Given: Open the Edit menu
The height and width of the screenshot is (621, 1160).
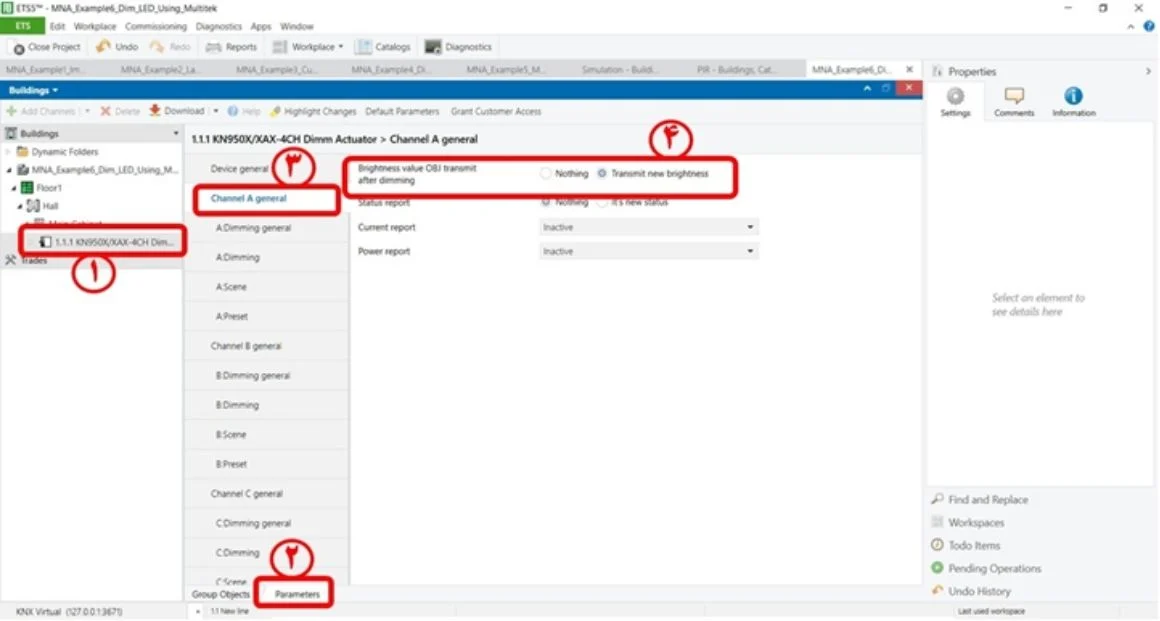Looking at the screenshot, I should 57,27.
